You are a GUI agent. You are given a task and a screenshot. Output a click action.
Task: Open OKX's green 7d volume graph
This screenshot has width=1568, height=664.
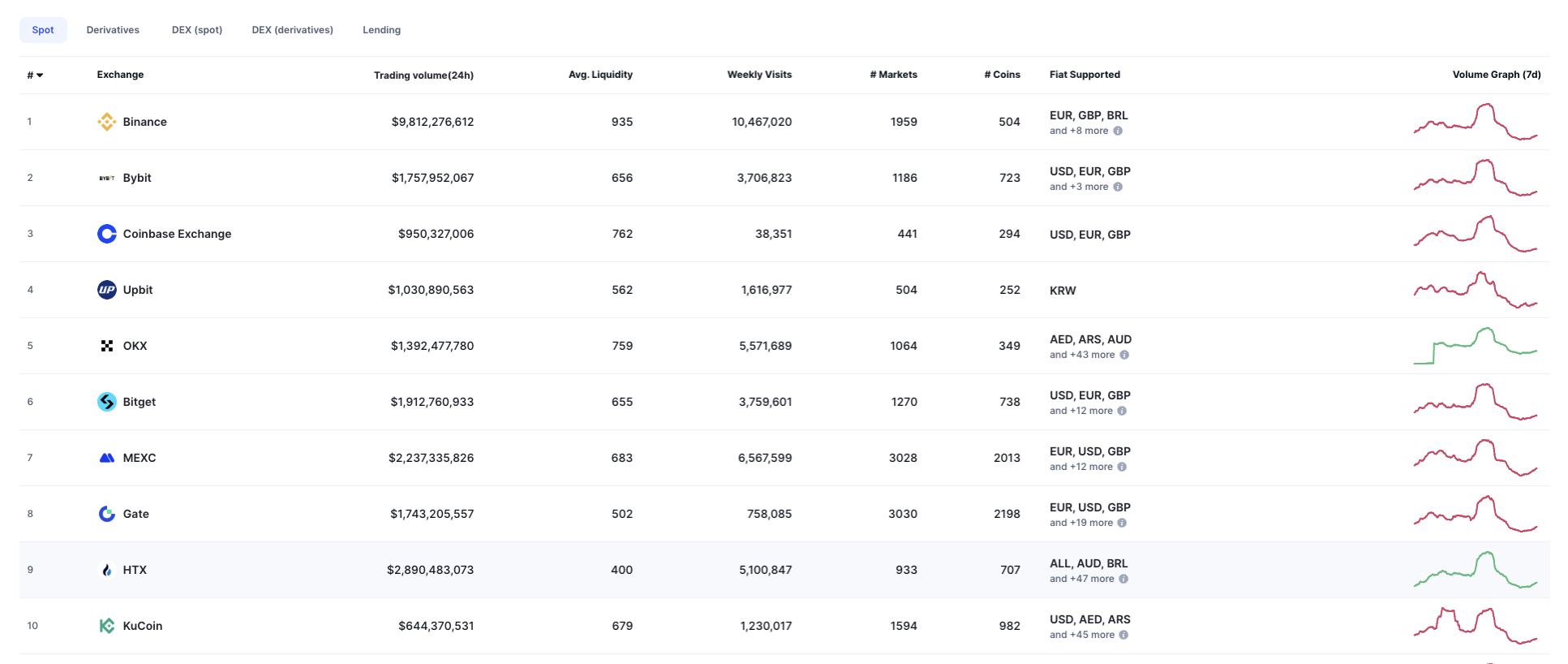tap(1476, 346)
